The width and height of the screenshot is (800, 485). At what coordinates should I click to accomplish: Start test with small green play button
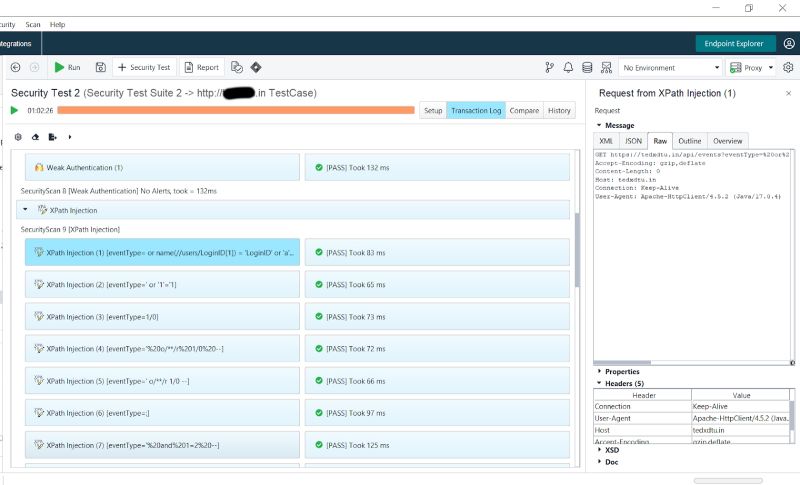pyautogui.click(x=14, y=110)
